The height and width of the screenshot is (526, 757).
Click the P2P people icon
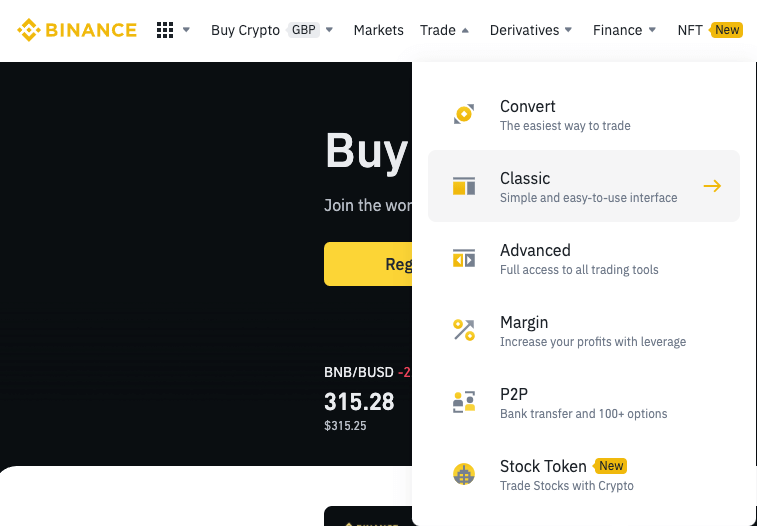coord(464,403)
